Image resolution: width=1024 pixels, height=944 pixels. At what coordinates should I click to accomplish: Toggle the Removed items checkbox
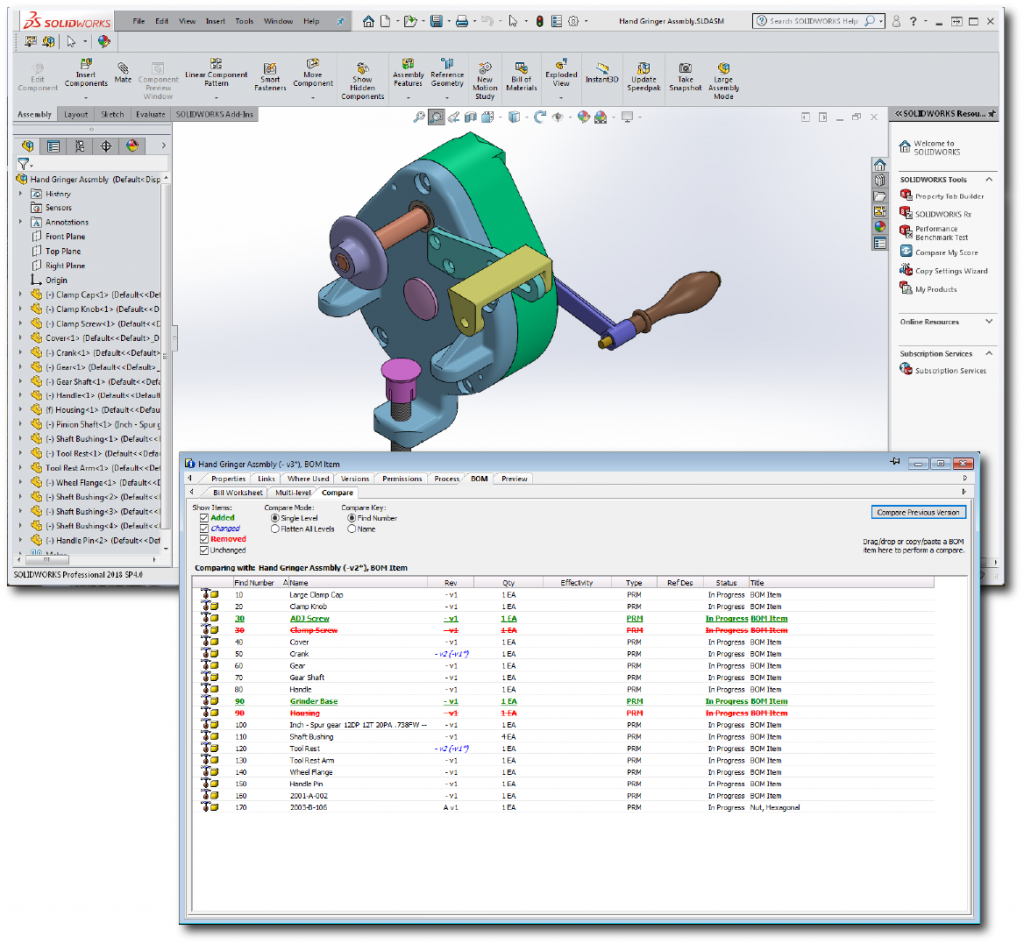tap(204, 539)
